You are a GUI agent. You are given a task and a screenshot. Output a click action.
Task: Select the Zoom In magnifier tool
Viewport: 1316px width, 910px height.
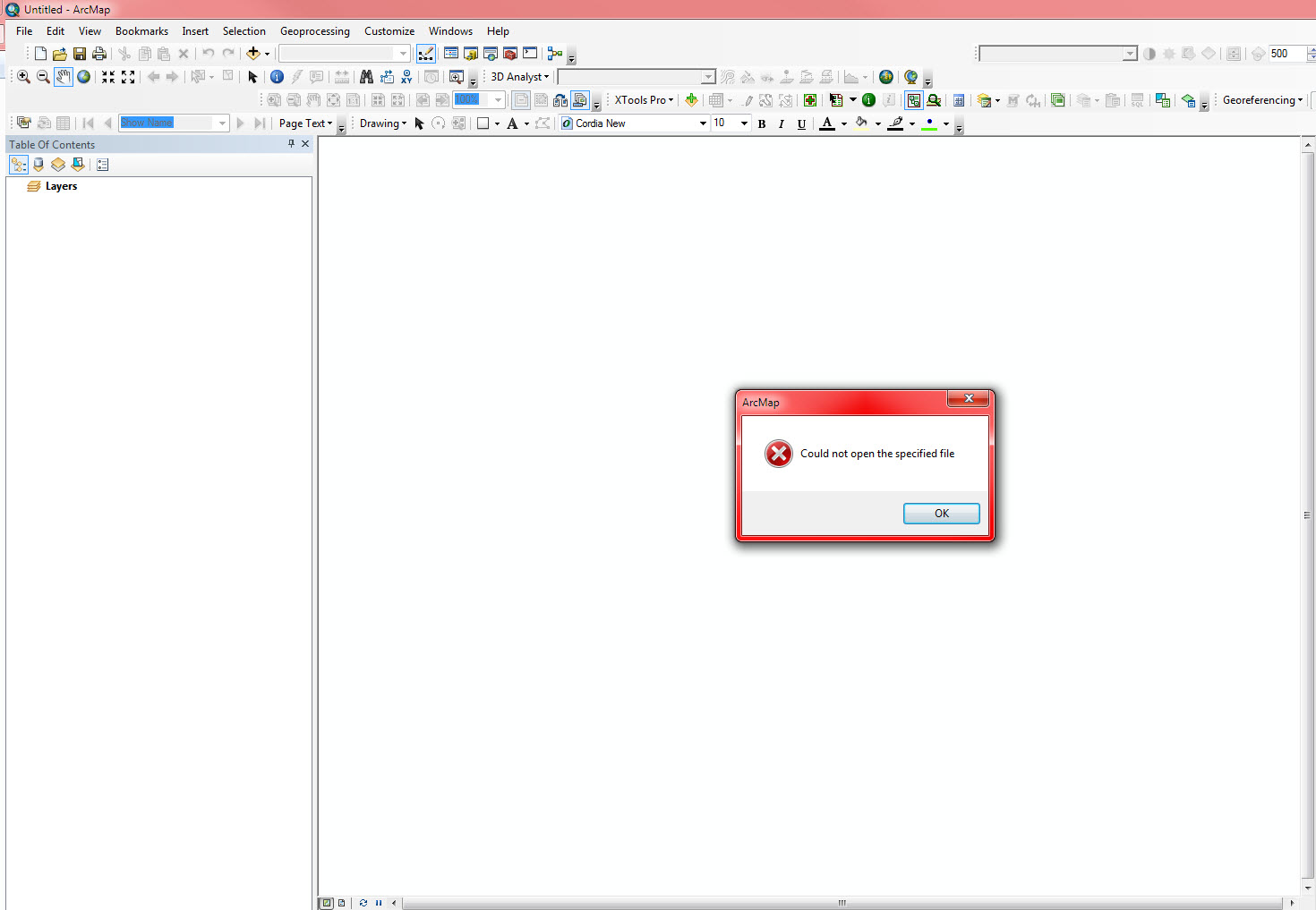23,77
